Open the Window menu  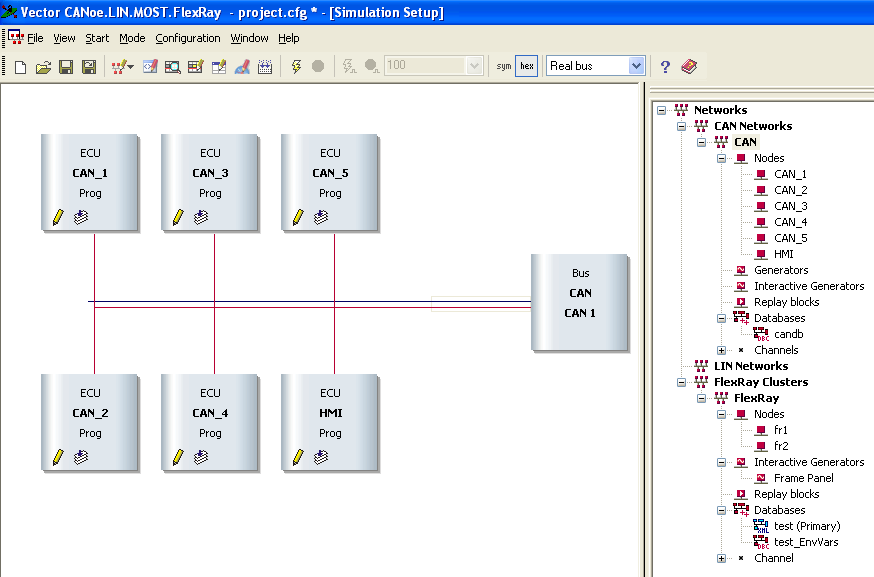click(249, 38)
